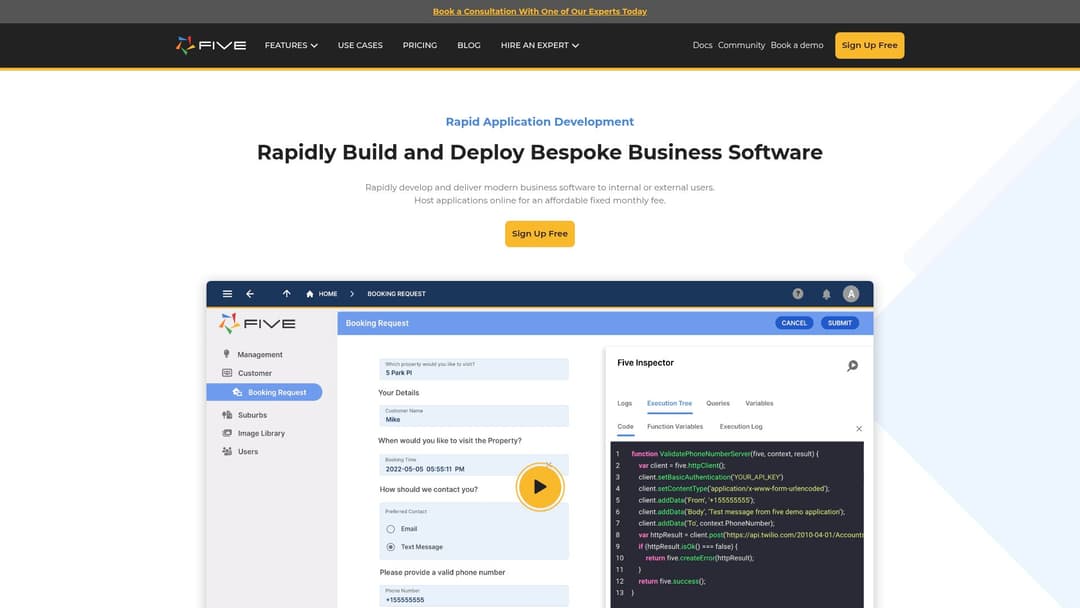This screenshot has width=1080, height=608.
Task: Click the home icon in the breadcrumb
Action: (310, 294)
